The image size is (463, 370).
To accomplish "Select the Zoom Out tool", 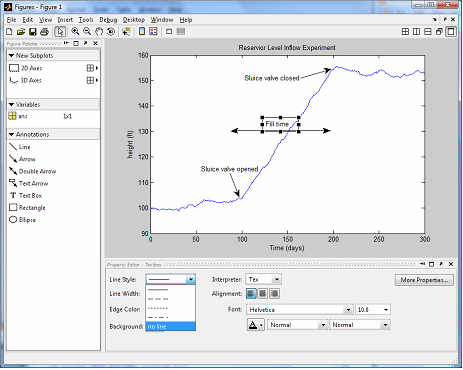I will [x=87, y=32].
